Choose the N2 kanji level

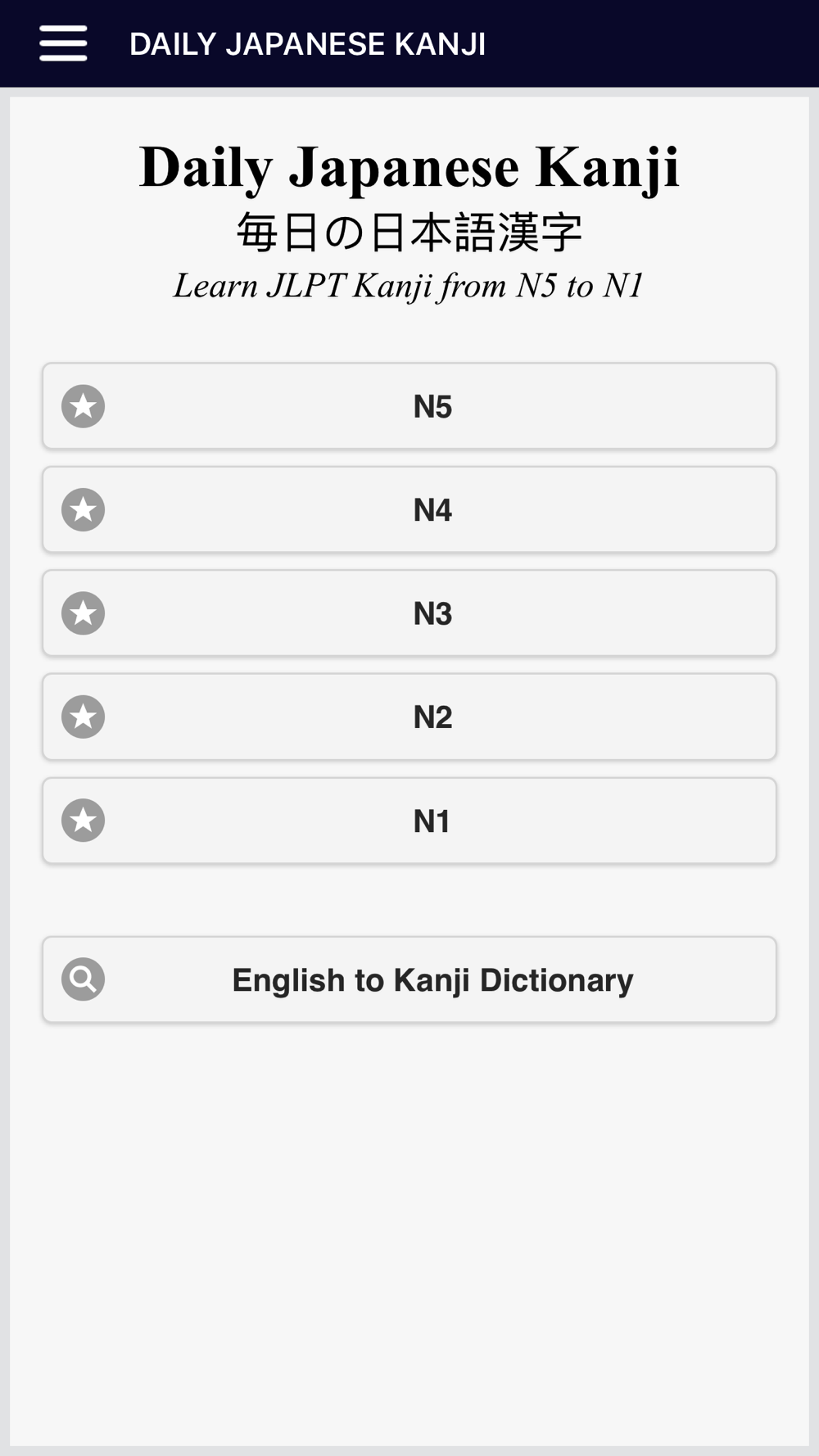click(x=409, y=717)
